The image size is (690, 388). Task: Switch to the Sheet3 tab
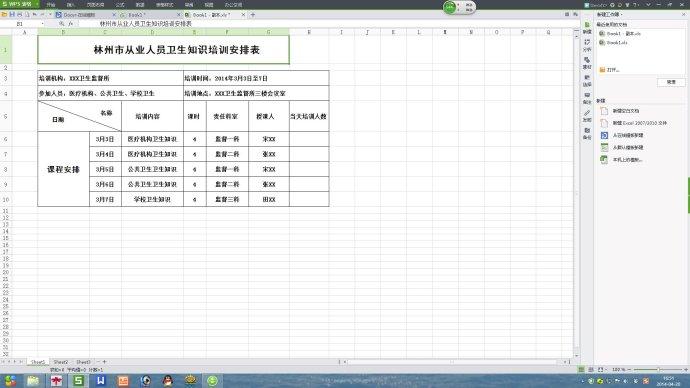tap(83, 362)
